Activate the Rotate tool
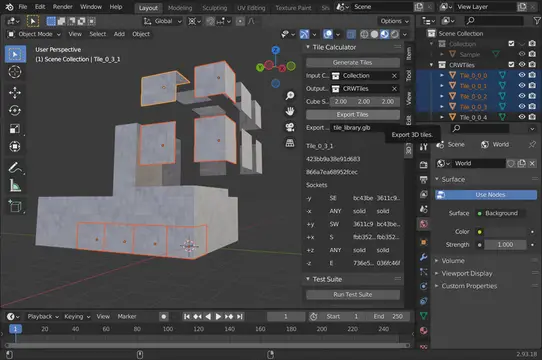The image size is (542, 360). coord(15,111)
